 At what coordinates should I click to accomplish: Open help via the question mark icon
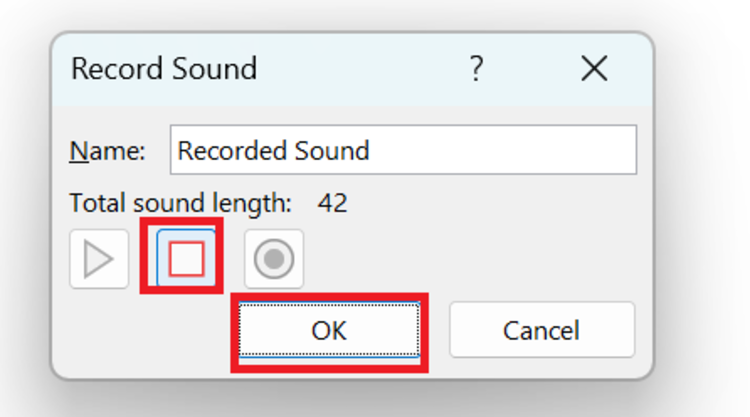476,68
